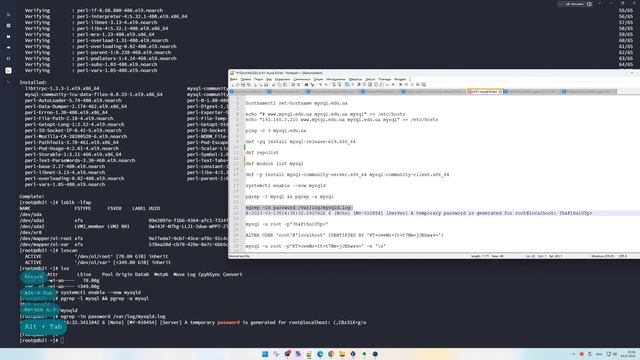Open the File menu in Notepad++
This screenshot has height=360, width=640.
(x=233, y=79)
